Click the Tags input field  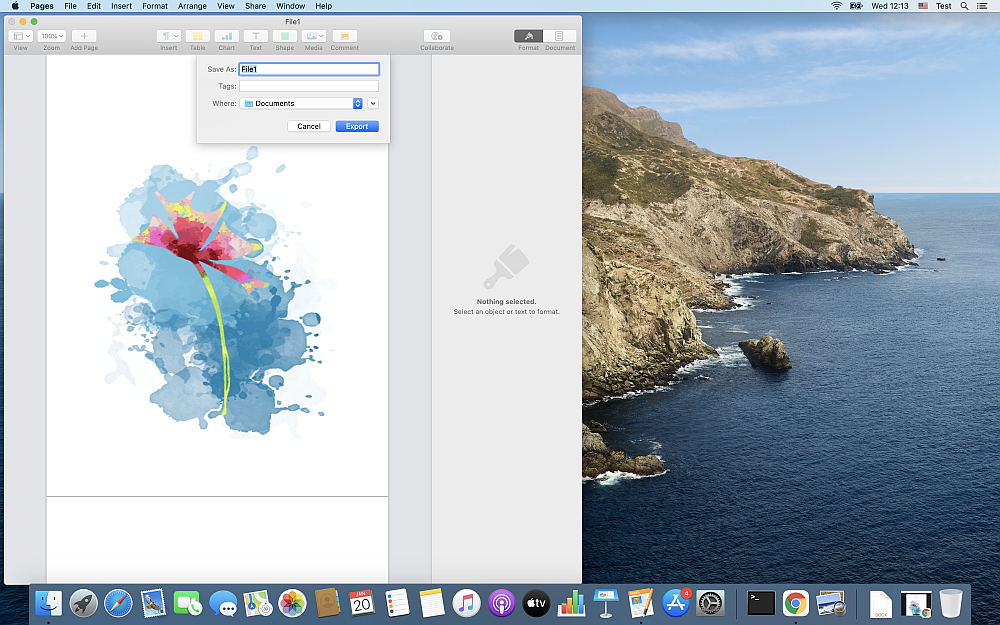point(308,86)
